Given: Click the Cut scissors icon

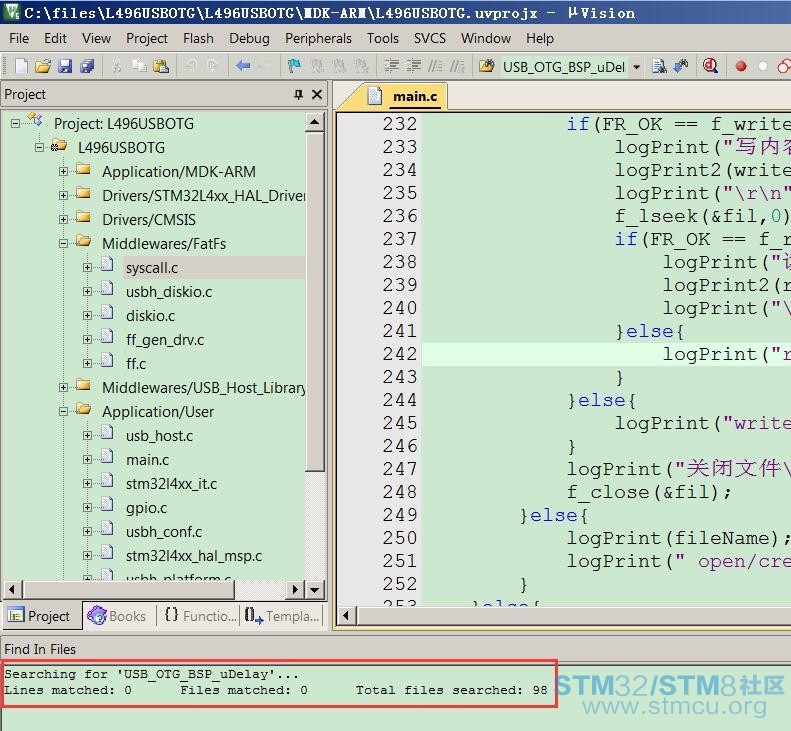Looking at the screenshot, I should 117,66.
